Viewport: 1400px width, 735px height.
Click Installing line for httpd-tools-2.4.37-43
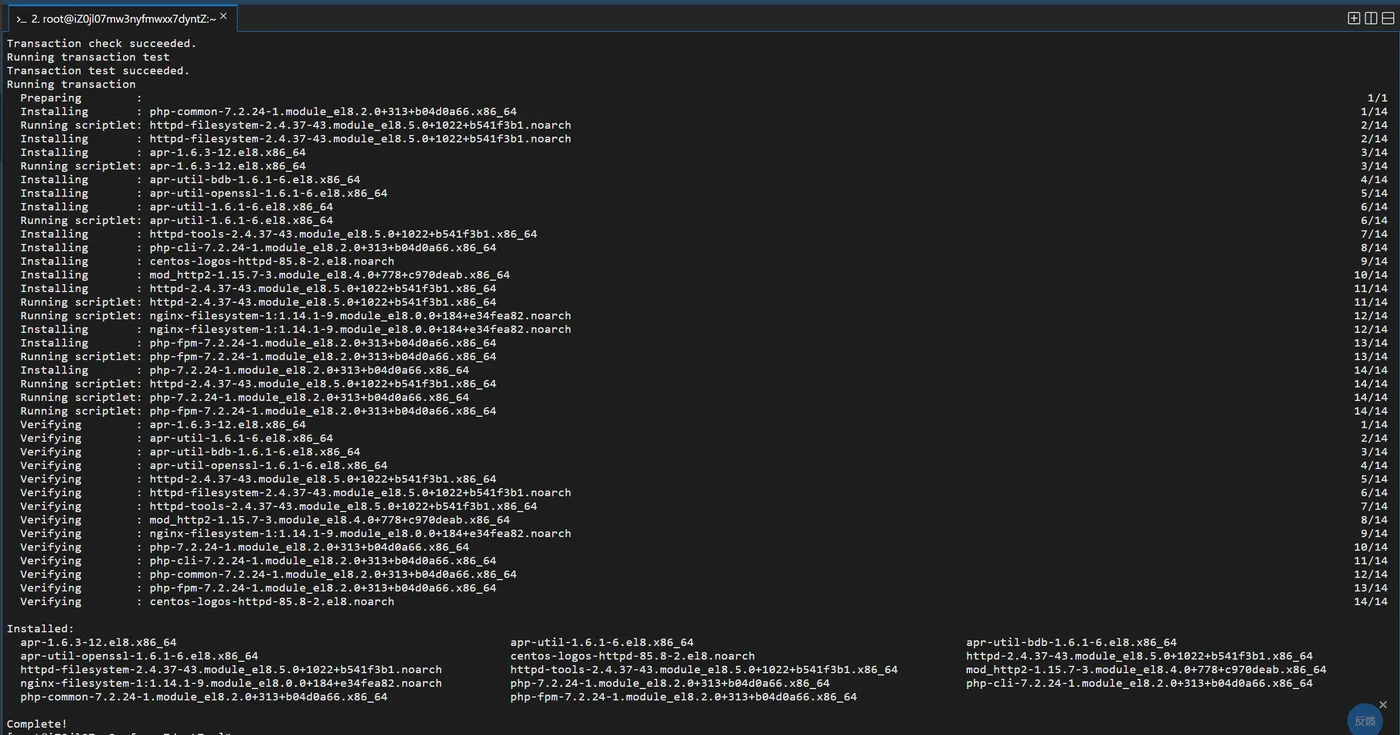tap(278, 234)
